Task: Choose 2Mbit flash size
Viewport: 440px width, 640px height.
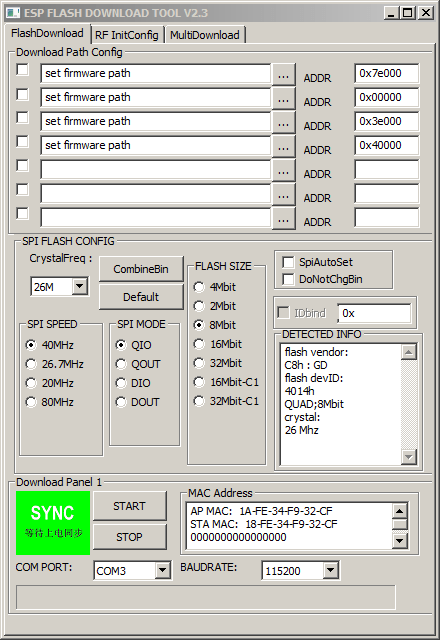Action: [215, 306]
